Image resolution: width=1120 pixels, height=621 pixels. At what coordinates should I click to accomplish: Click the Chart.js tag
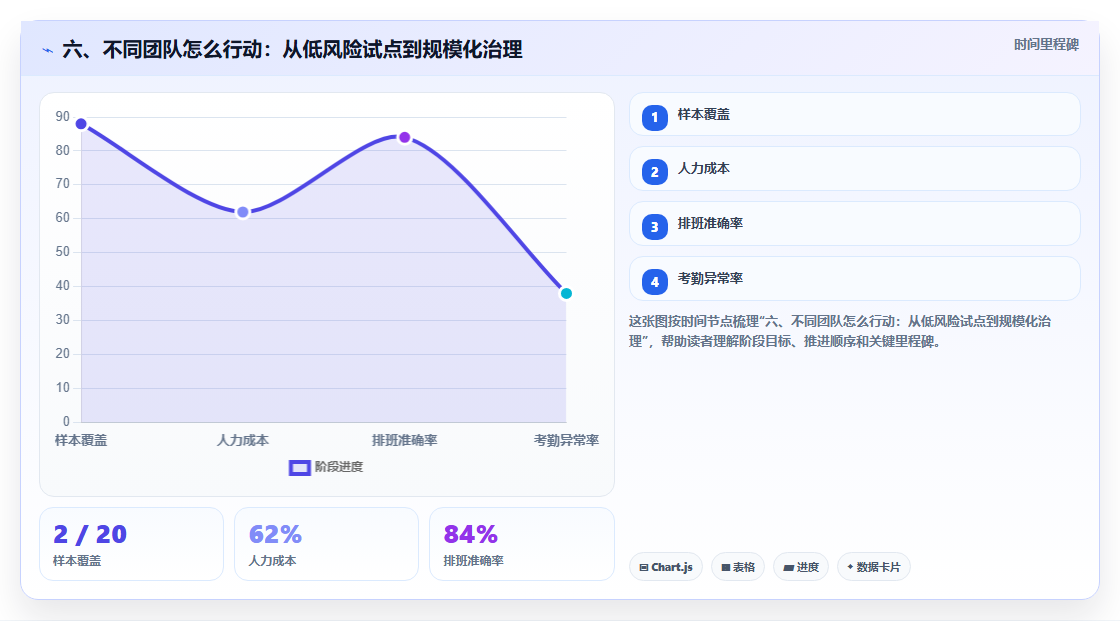(666, 567)
